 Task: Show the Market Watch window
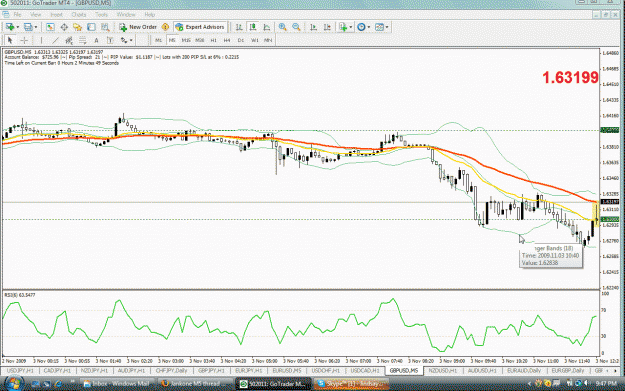pyautogui.click(x=50, y=27)
